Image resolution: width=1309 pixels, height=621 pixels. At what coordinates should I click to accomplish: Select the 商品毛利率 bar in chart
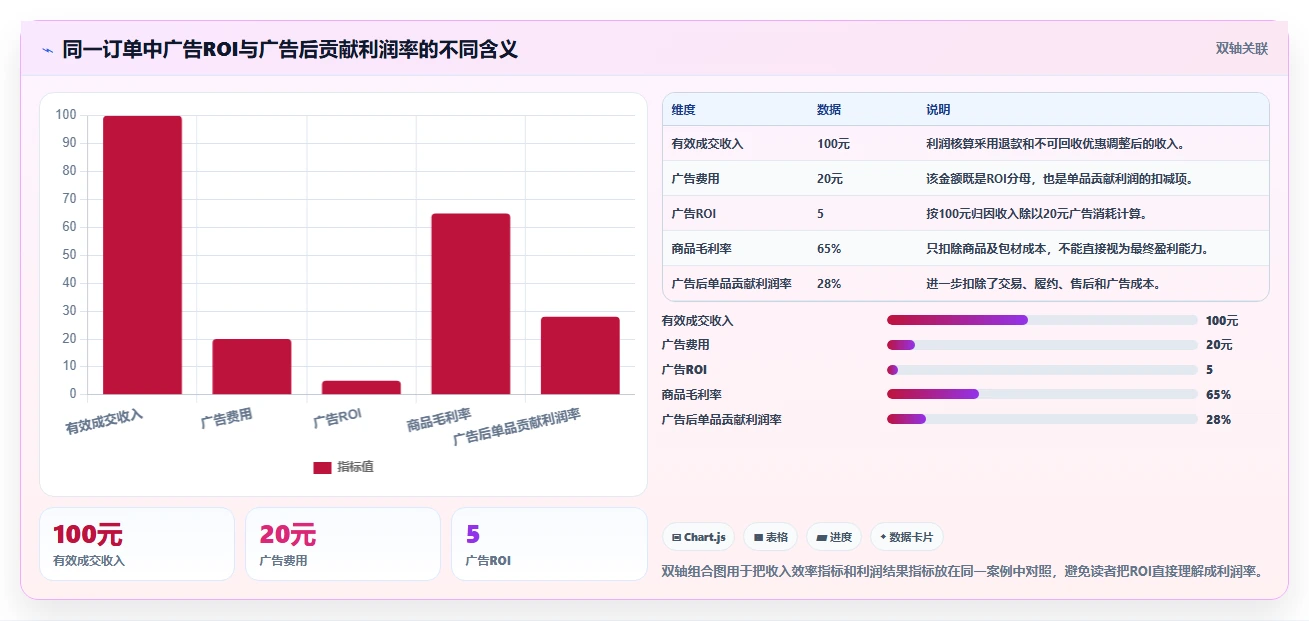click(x=470, y=304)
